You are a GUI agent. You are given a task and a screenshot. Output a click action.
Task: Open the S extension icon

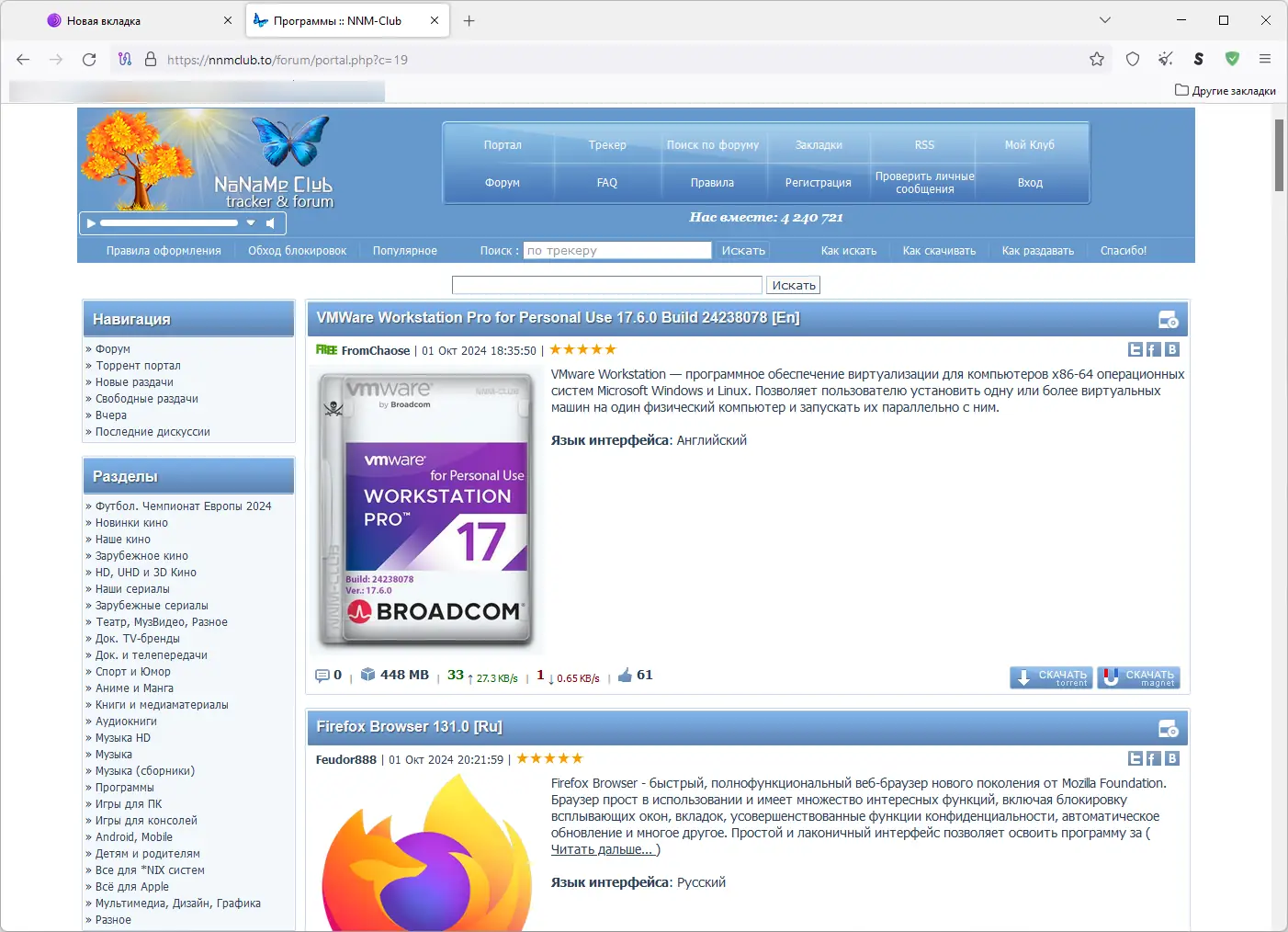pyautogui.click(x=1199, y=60)
